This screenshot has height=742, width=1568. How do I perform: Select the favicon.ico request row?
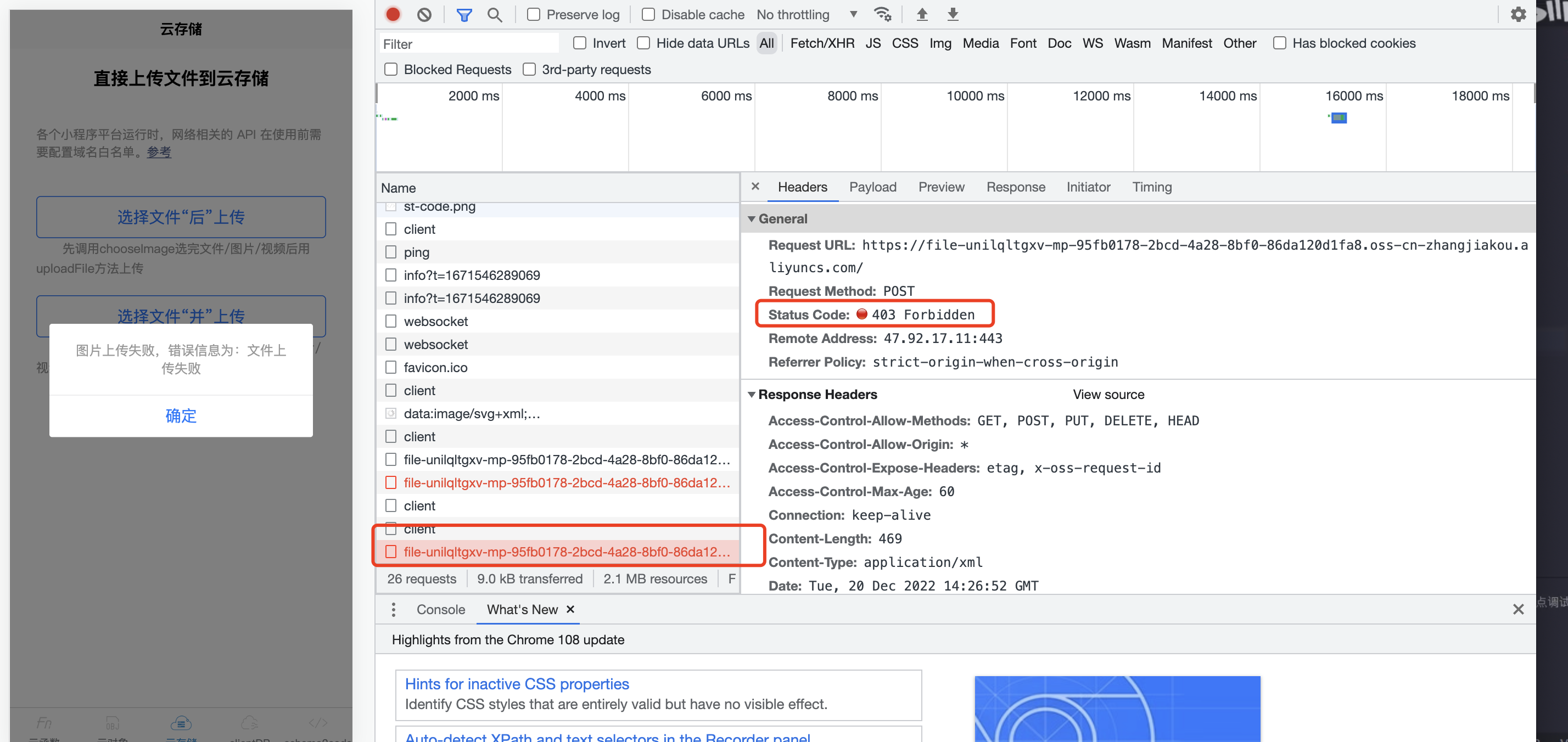(x=557, y=367)
